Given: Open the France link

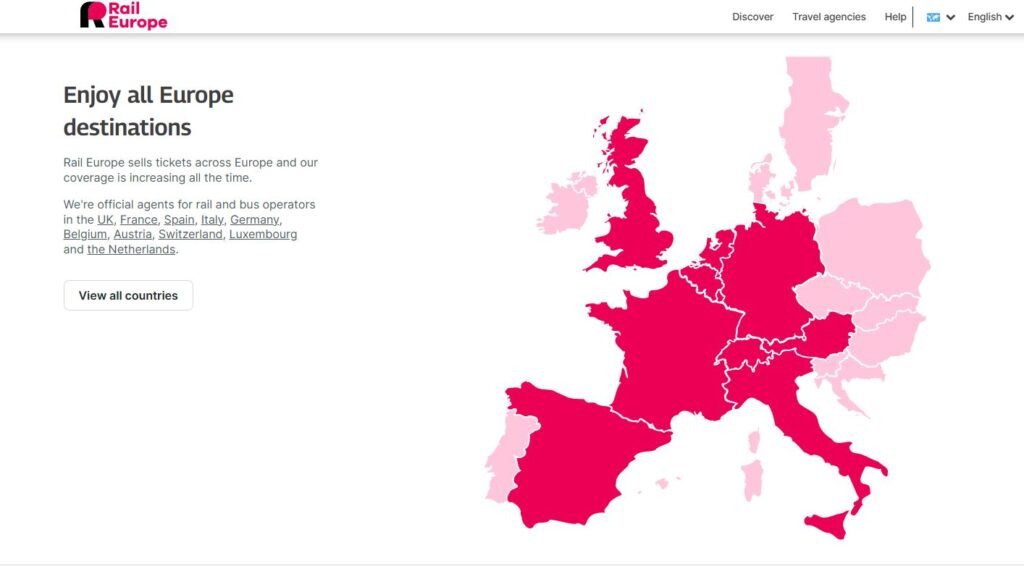Looking at the screenshot, I should [139, 220].
